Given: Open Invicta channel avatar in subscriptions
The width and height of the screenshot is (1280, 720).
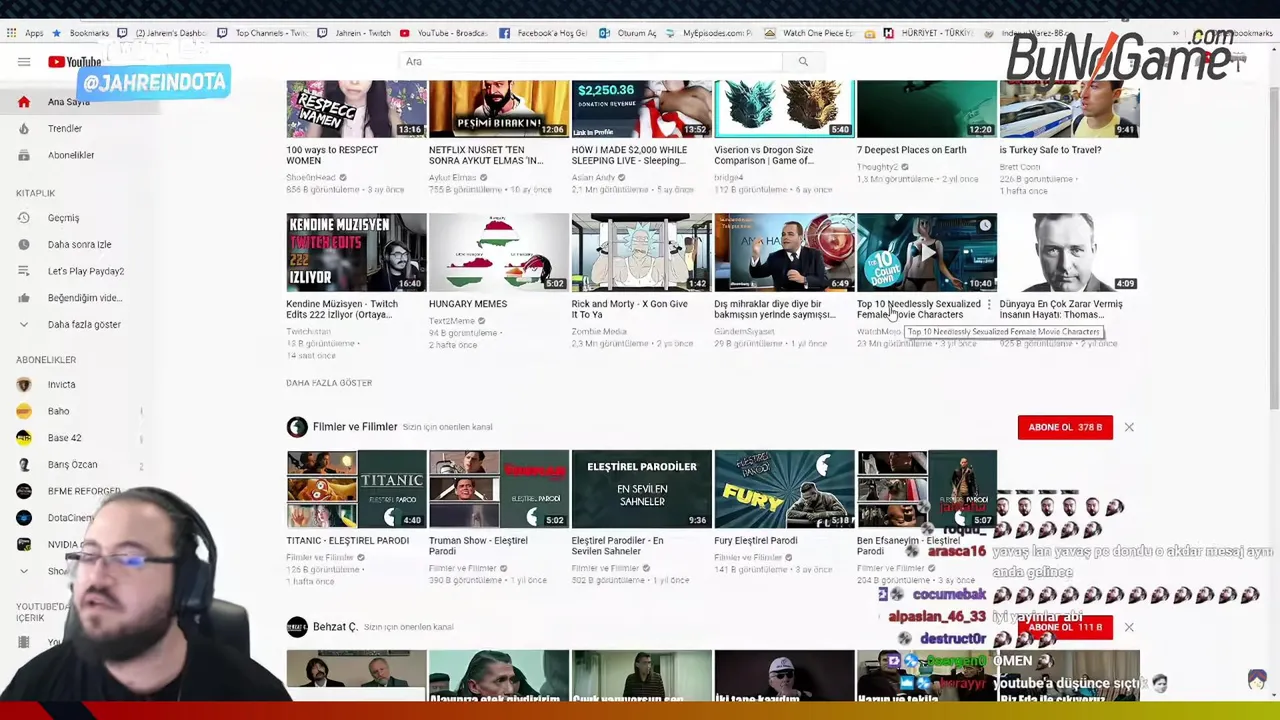Looking at the screenshot, I should (24, 384).
